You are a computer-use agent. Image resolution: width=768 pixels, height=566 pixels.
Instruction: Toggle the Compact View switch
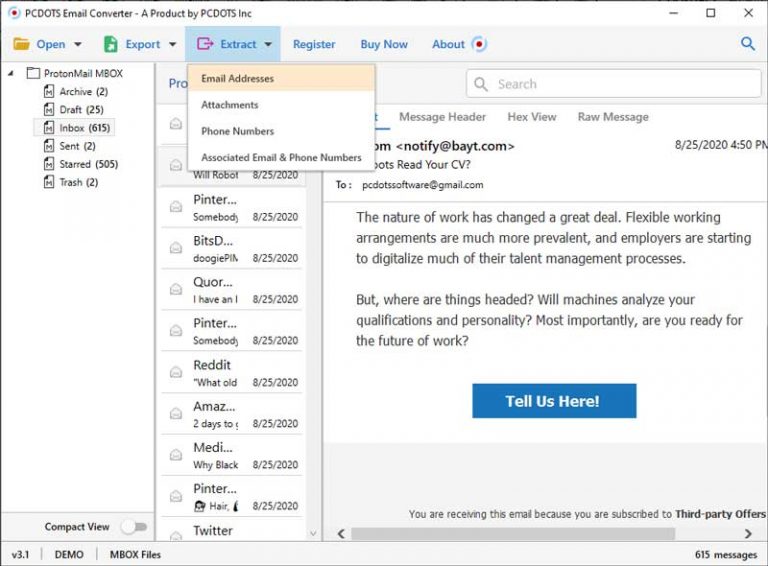tap(134, 527)
